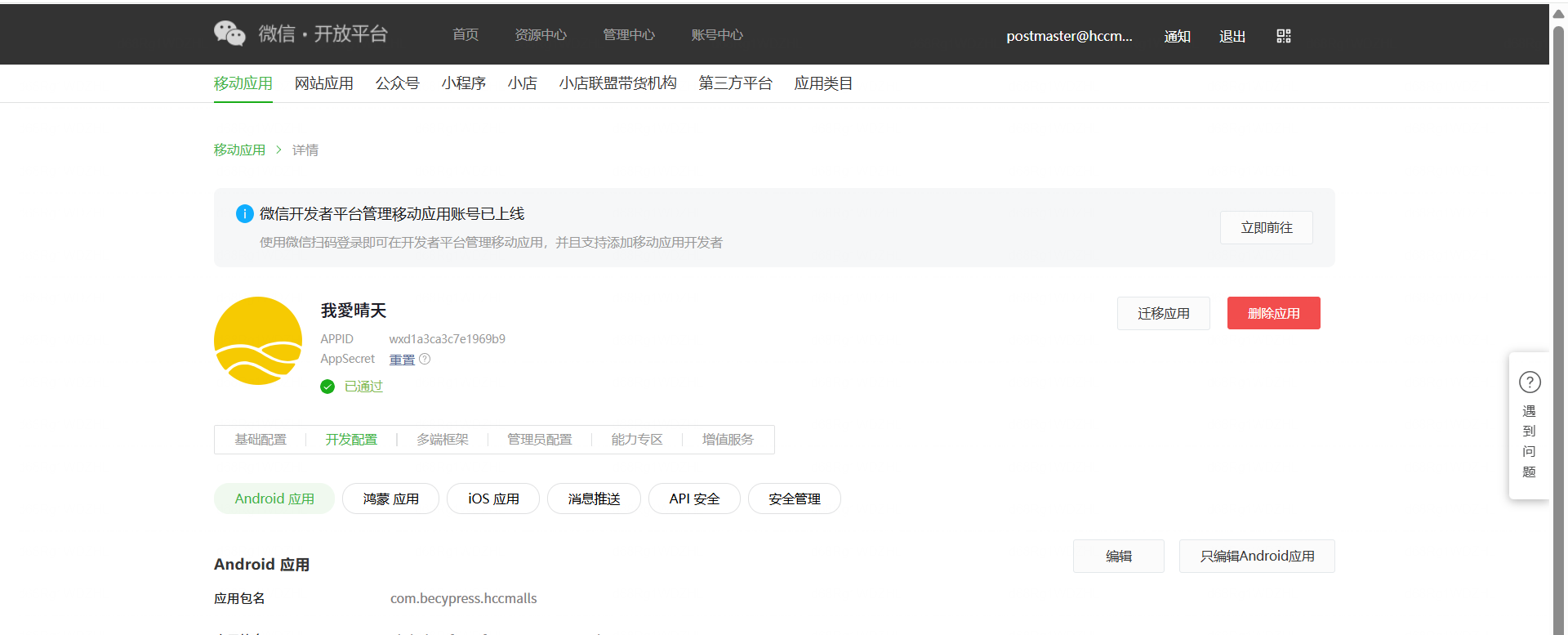Open the 管理员配置 section tab

coord(540,440)
